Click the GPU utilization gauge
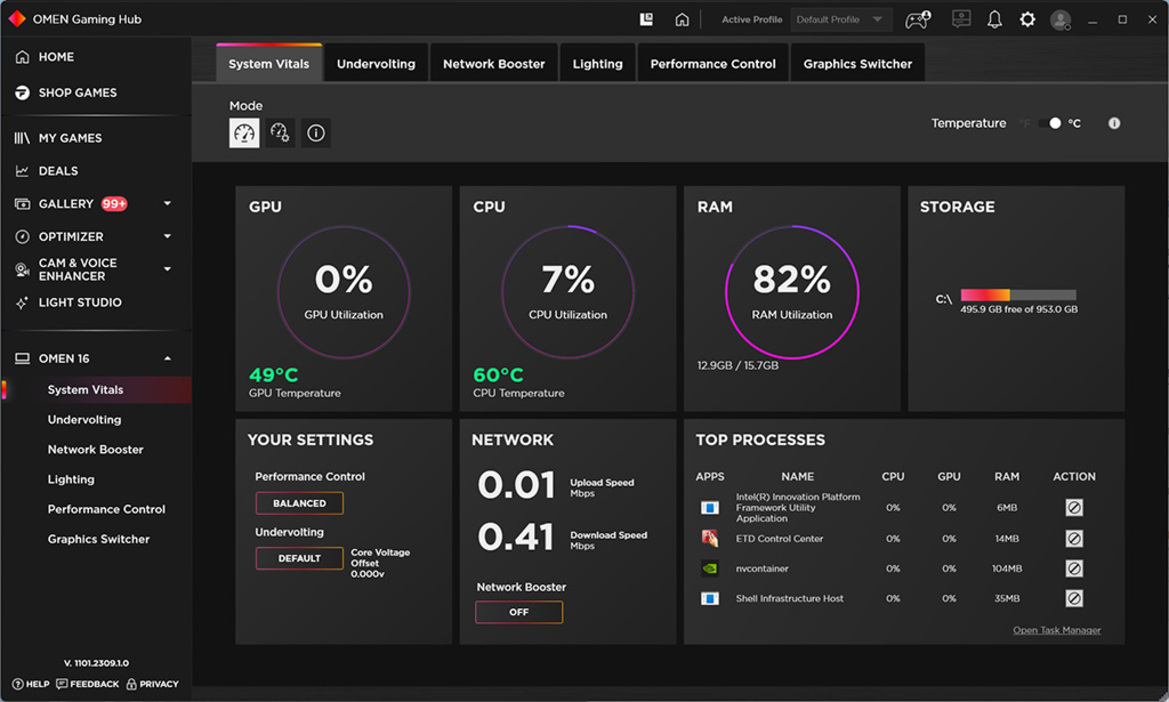1169x702 pixels. (344, 292)
